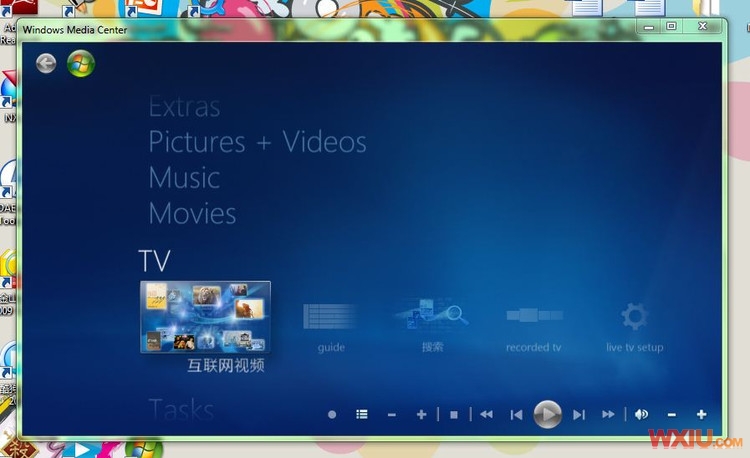Open the Tasks category
750x458 pixels.
[181, 410]
